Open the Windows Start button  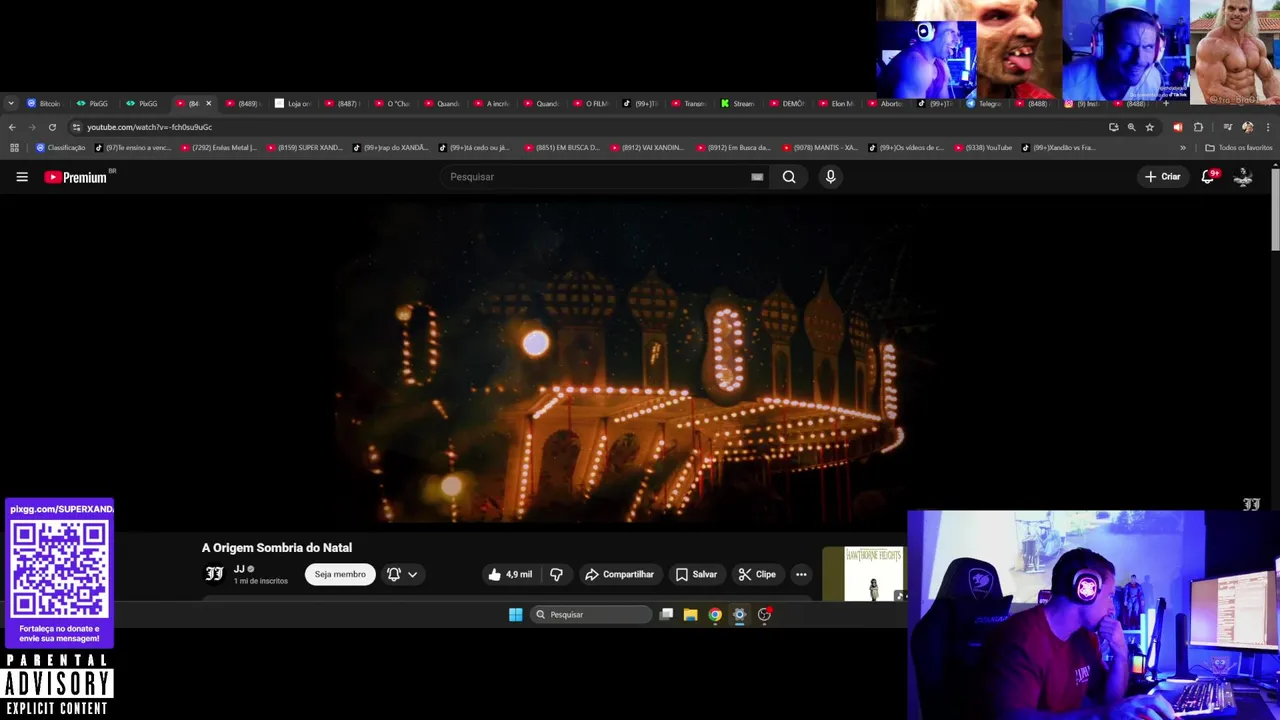pos(515,615)
